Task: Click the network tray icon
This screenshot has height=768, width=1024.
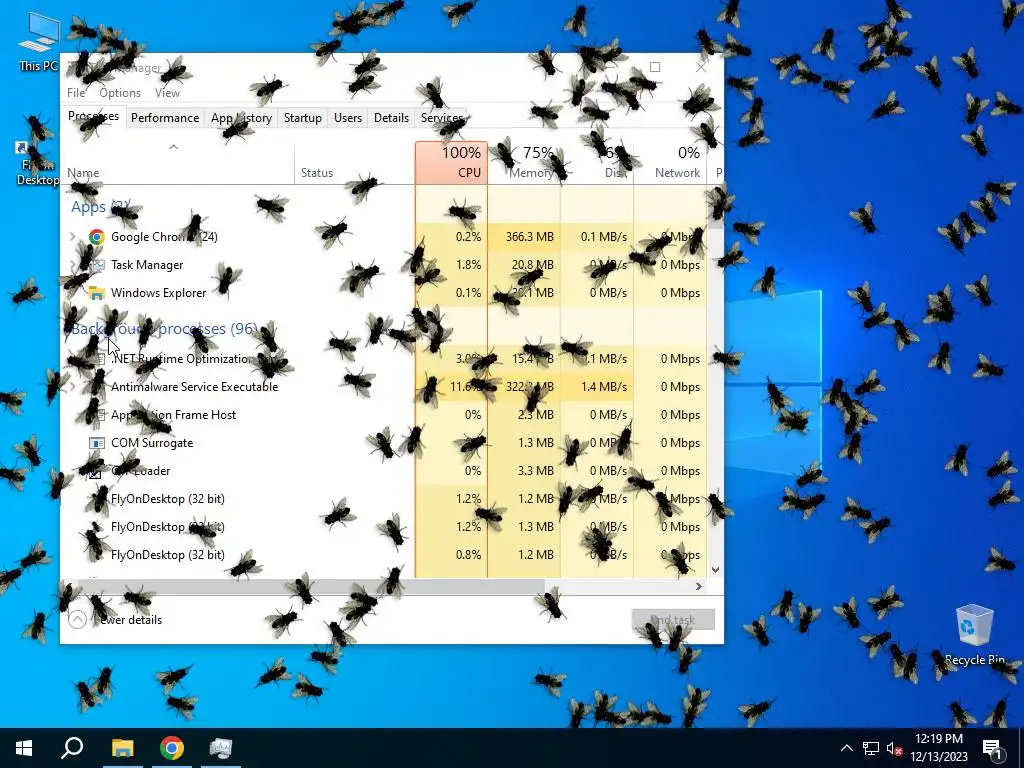Action: (x=871, y=748)
